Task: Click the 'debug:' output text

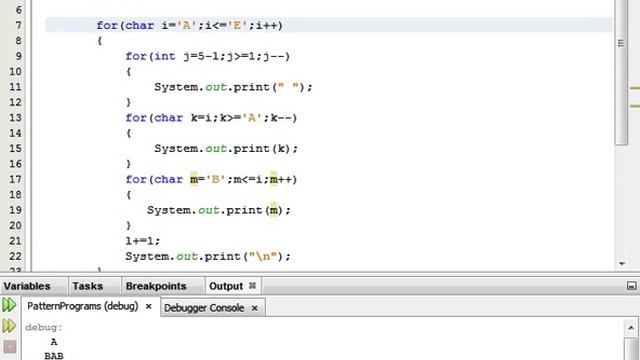Action: (44, 327)
